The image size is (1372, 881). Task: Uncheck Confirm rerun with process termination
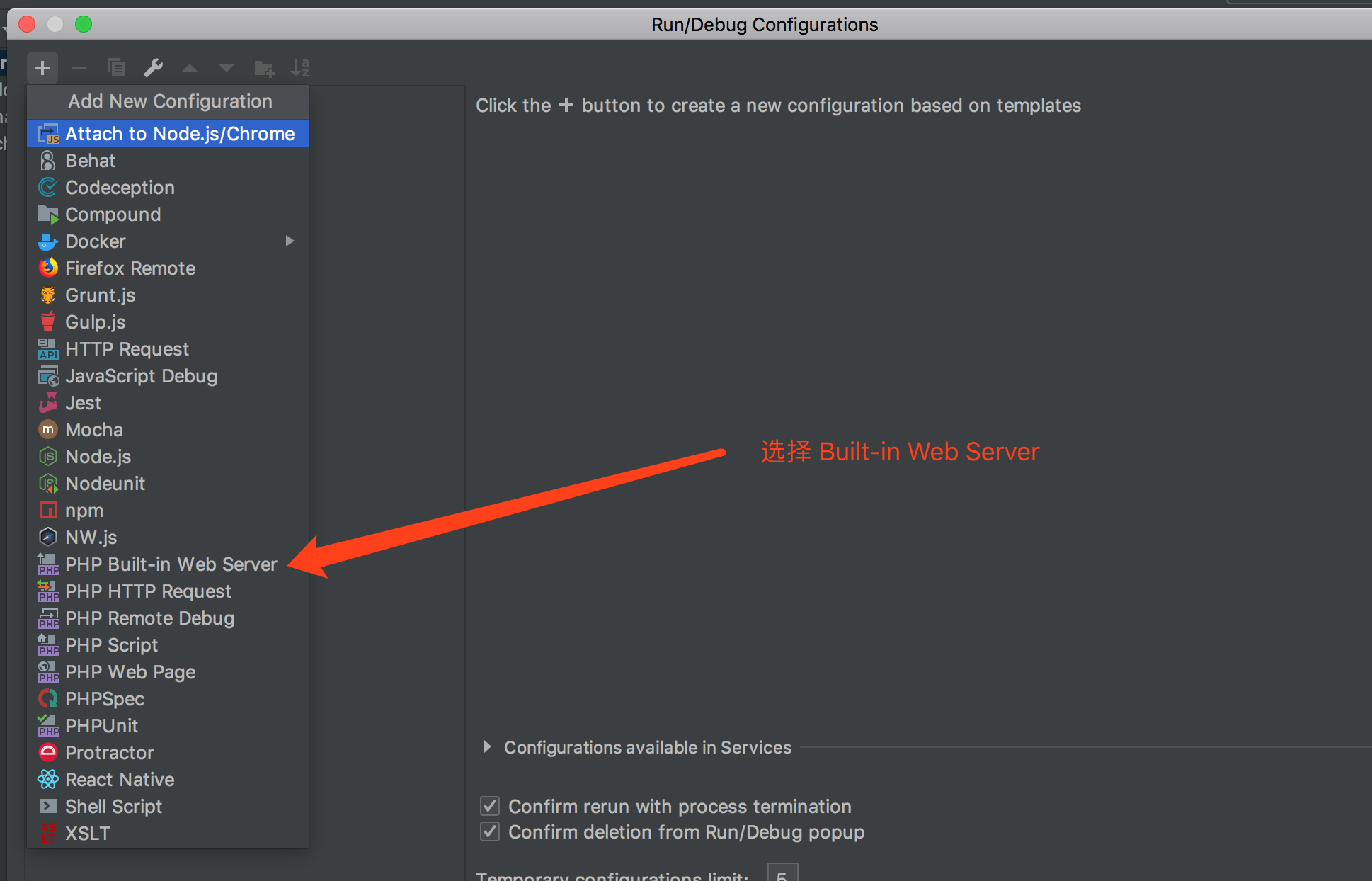(x=490, y=806)
